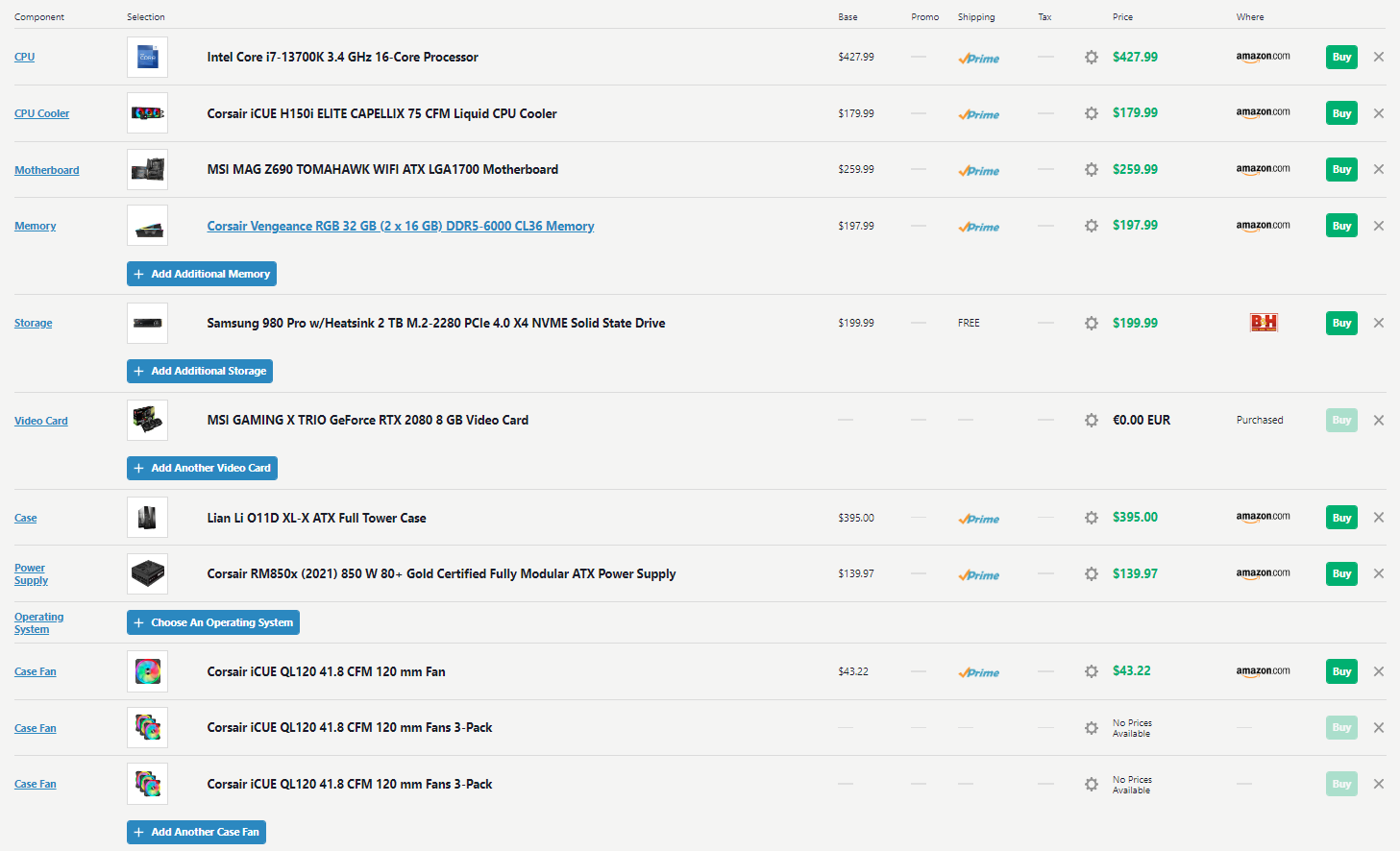The height and width of the screenshot is (851, 1400).
Task: Click gear icon for single QL120 fan
Action: (1092, 671)
